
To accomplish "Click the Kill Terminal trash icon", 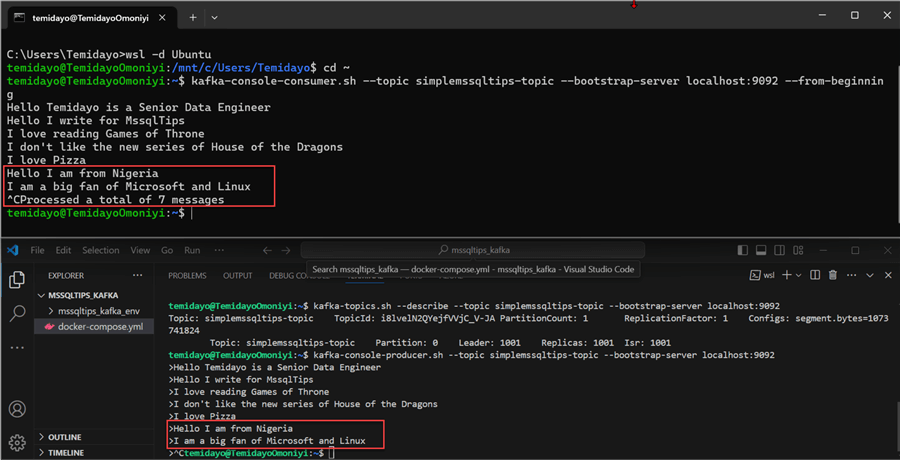I will pyautogui.click(x=832, y=275).
